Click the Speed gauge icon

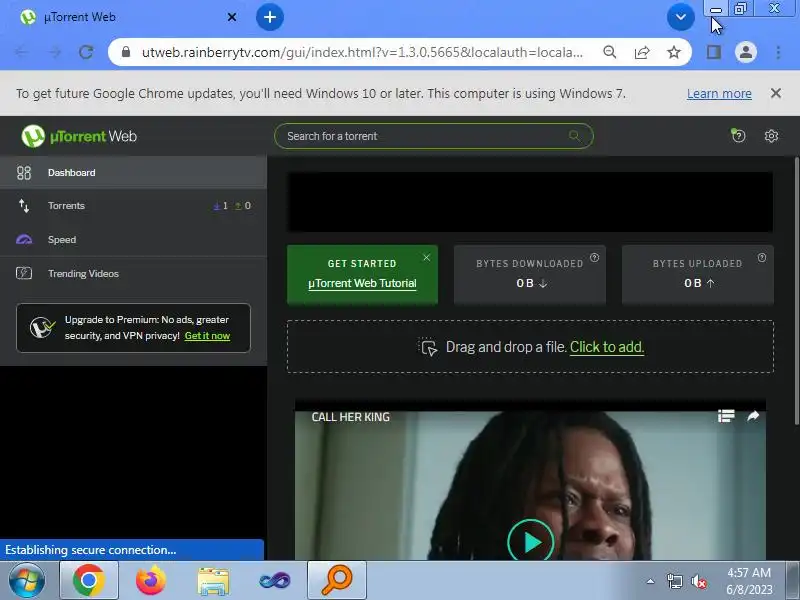(24, 239)
